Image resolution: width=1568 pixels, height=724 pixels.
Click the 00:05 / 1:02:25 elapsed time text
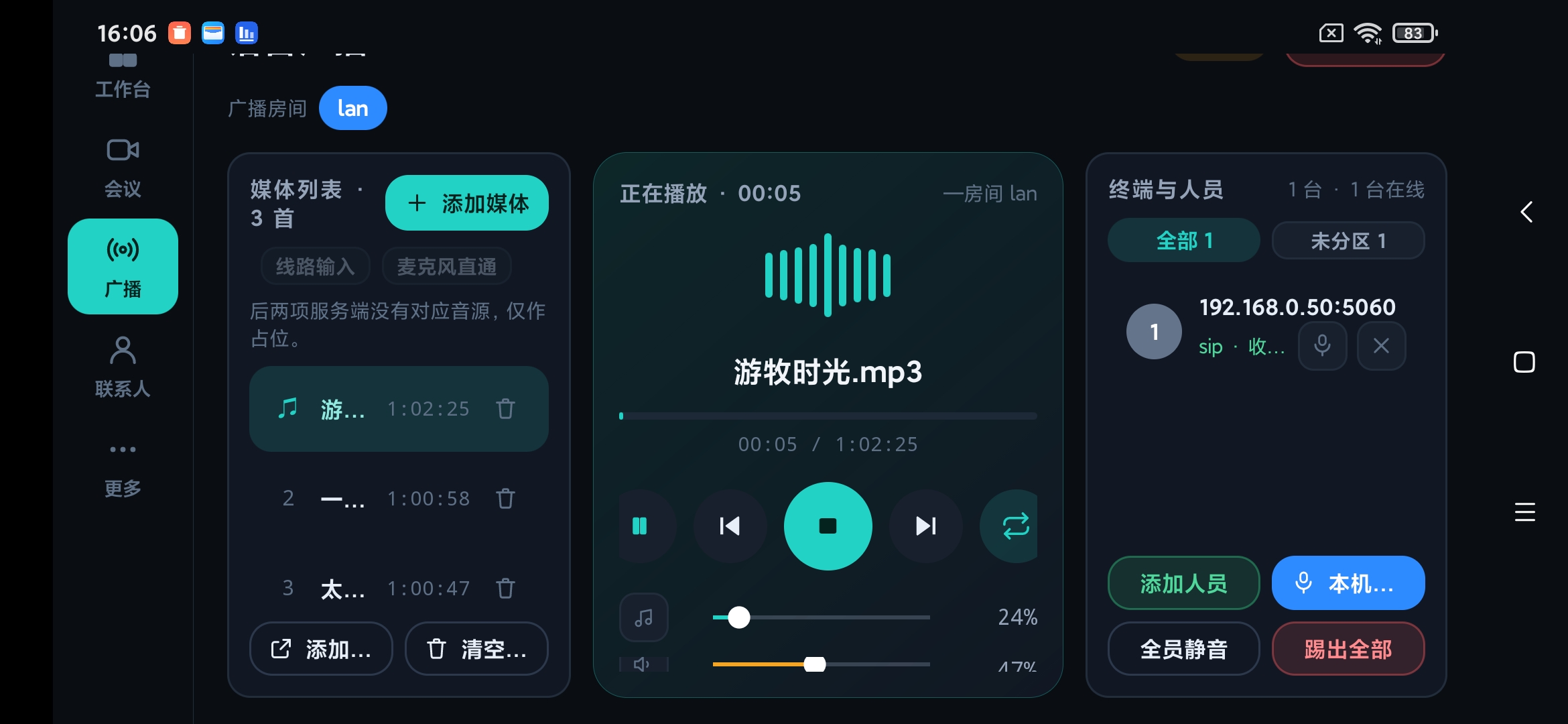828,444
